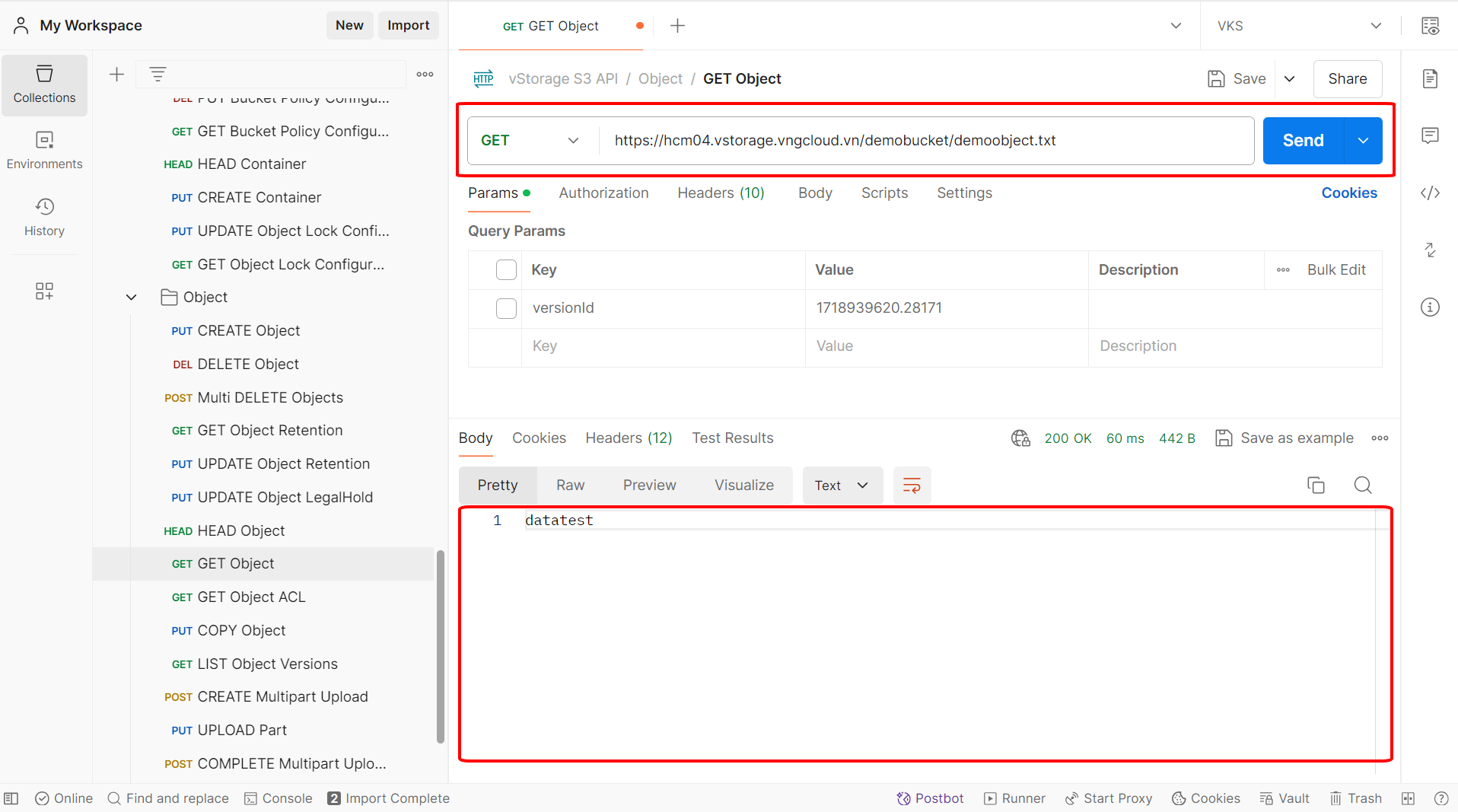This screenshot has width=1458, height=812.
Task: Open the documentation panel icon
Action: pos(1430,79)
